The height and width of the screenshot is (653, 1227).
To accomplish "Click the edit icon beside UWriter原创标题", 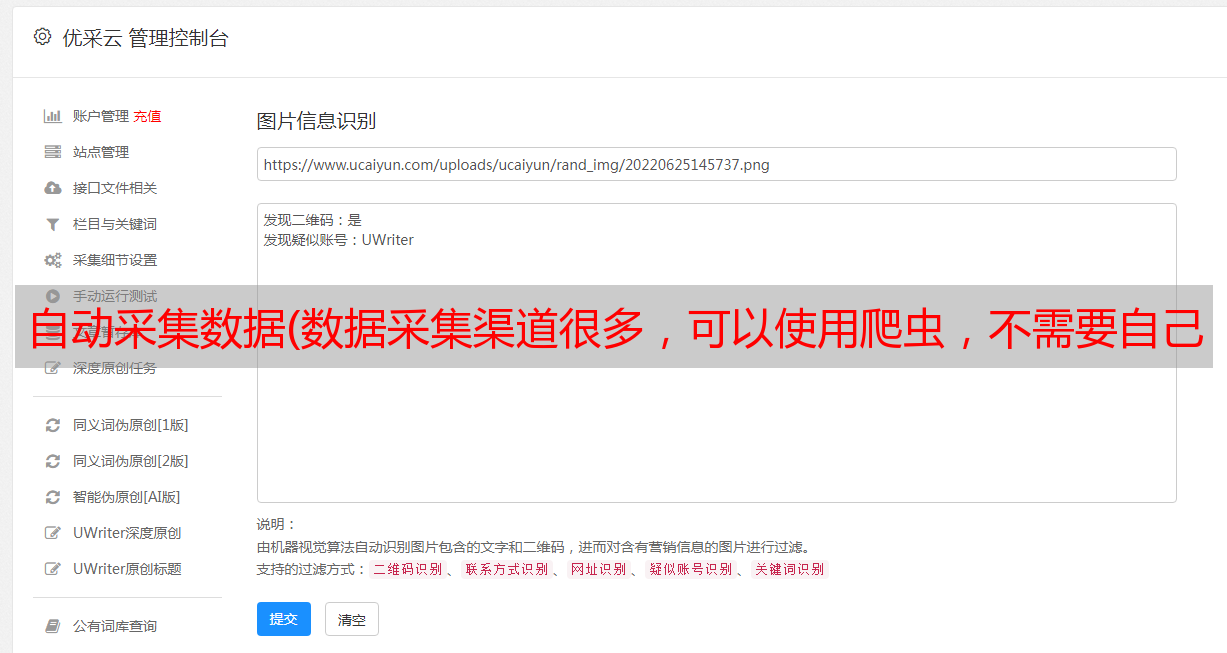I will pyautogui.click(x=53, y=569).
